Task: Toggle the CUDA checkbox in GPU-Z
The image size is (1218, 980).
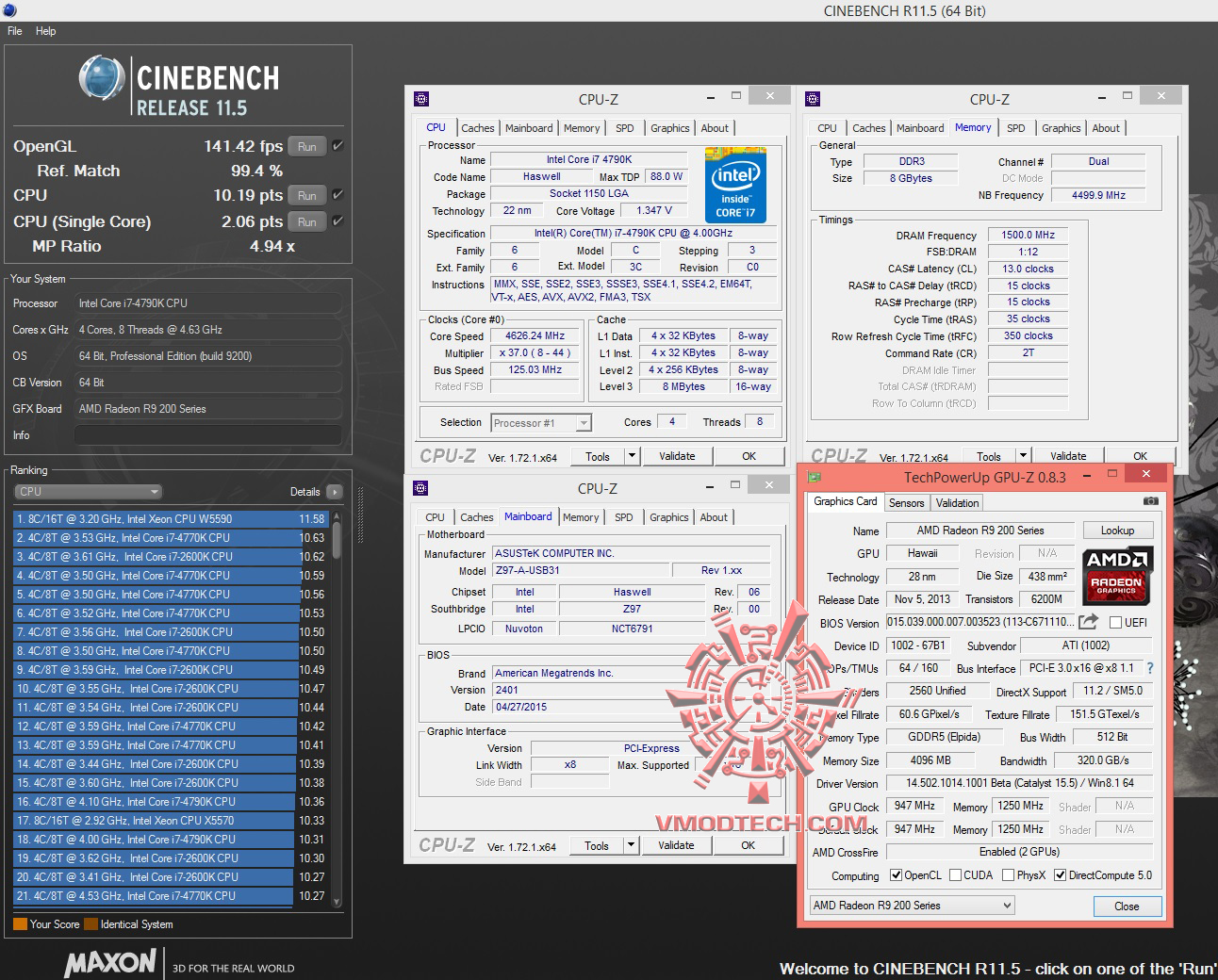Action: (x=955, y=875)
